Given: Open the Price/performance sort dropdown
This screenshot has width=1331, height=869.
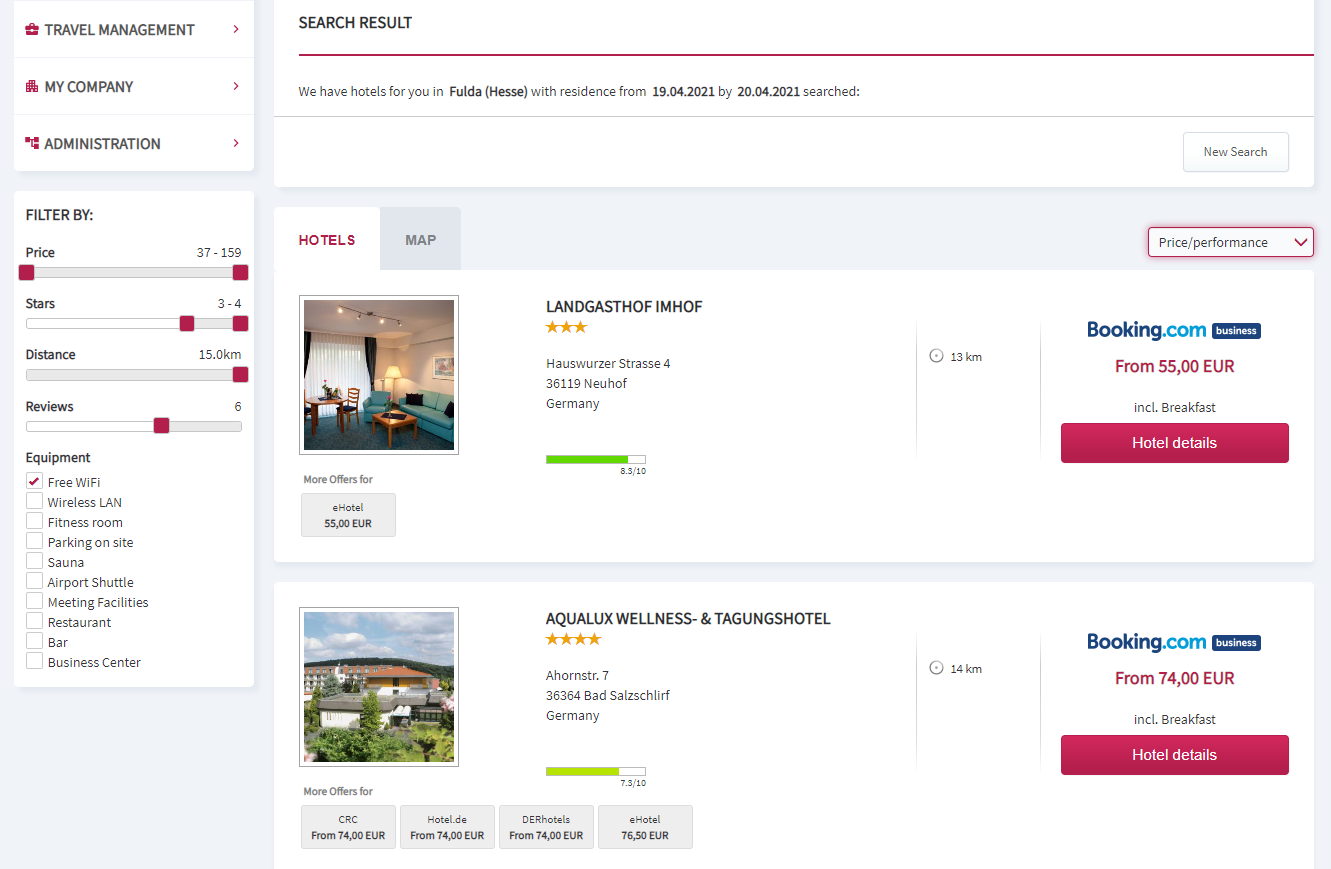Looking at the screenshot, I should point(1230,242).
